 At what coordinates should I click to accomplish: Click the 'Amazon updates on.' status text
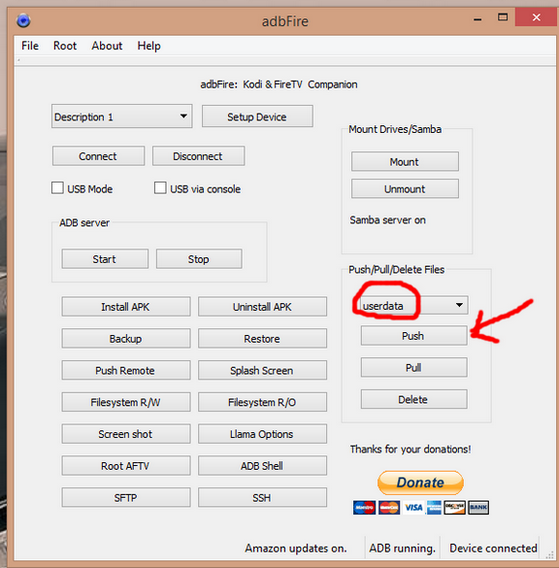(296, 548)
